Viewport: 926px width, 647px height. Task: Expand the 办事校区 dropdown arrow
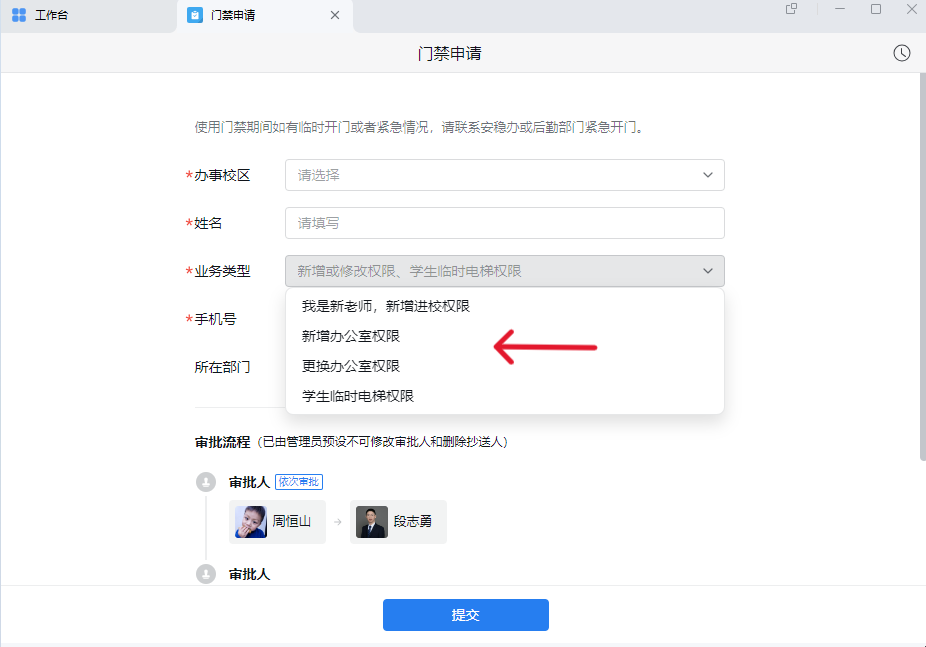point(708,175)
